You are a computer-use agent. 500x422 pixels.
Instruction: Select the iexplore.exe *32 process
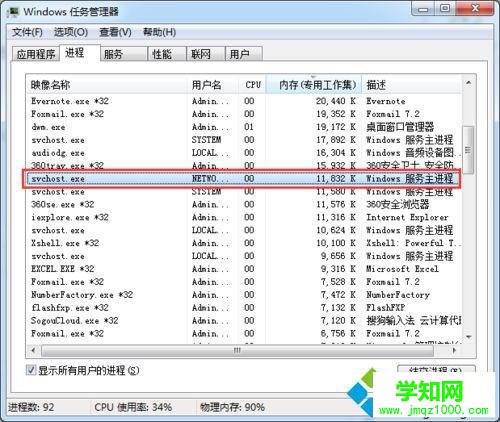(244, 217)
